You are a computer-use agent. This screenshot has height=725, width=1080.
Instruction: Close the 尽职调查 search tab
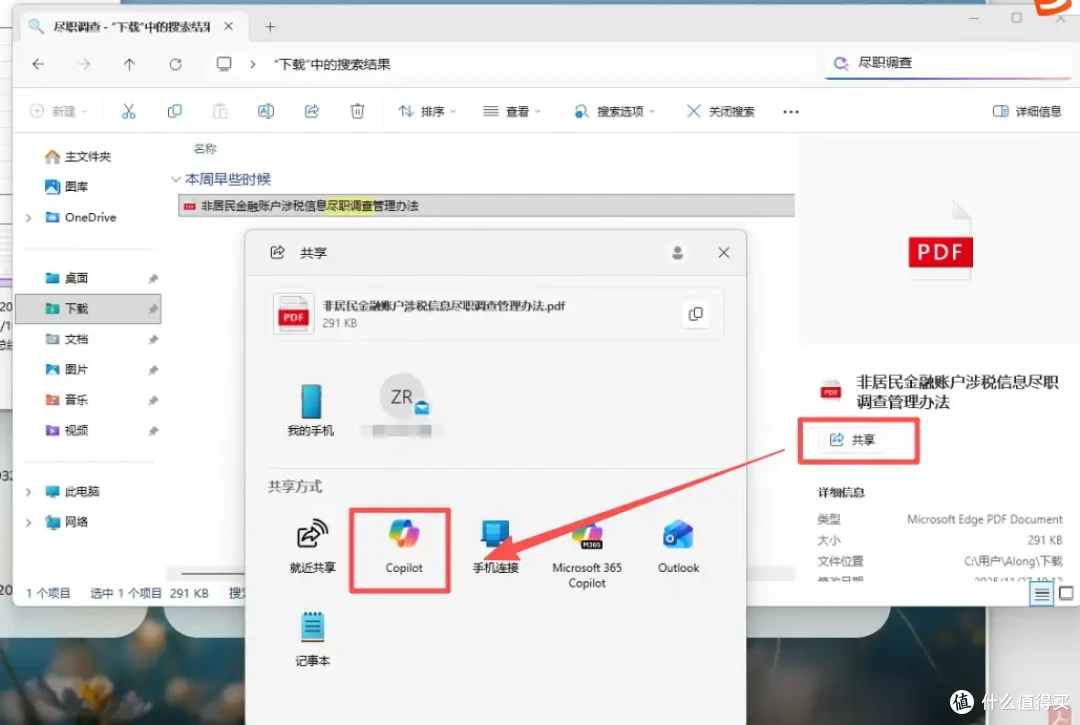[229, 26]
